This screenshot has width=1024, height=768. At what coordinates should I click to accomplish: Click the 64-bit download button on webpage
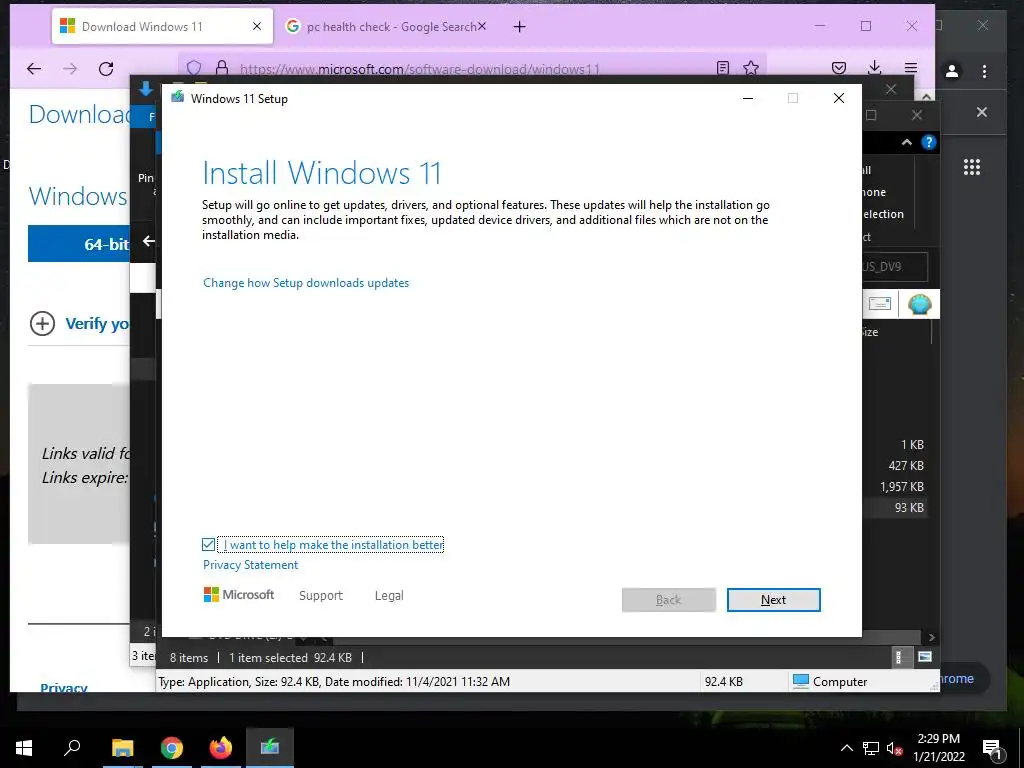[x=79, y=244]
